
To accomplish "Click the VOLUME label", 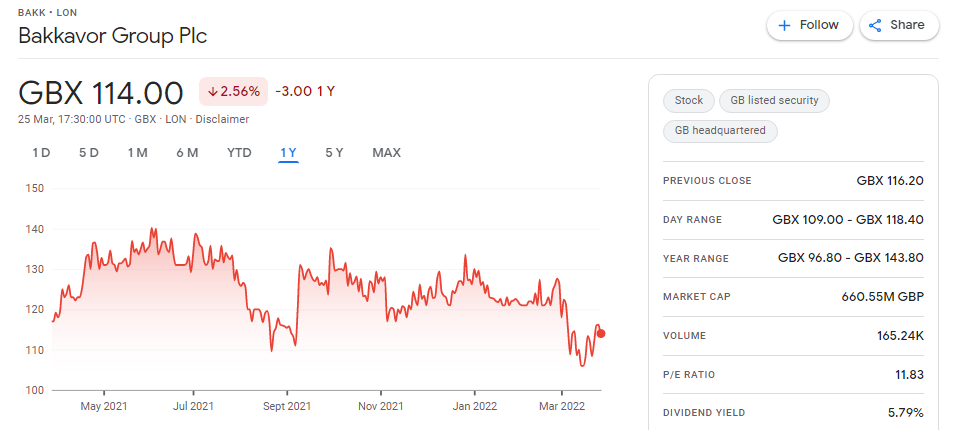I will [685, 336].
